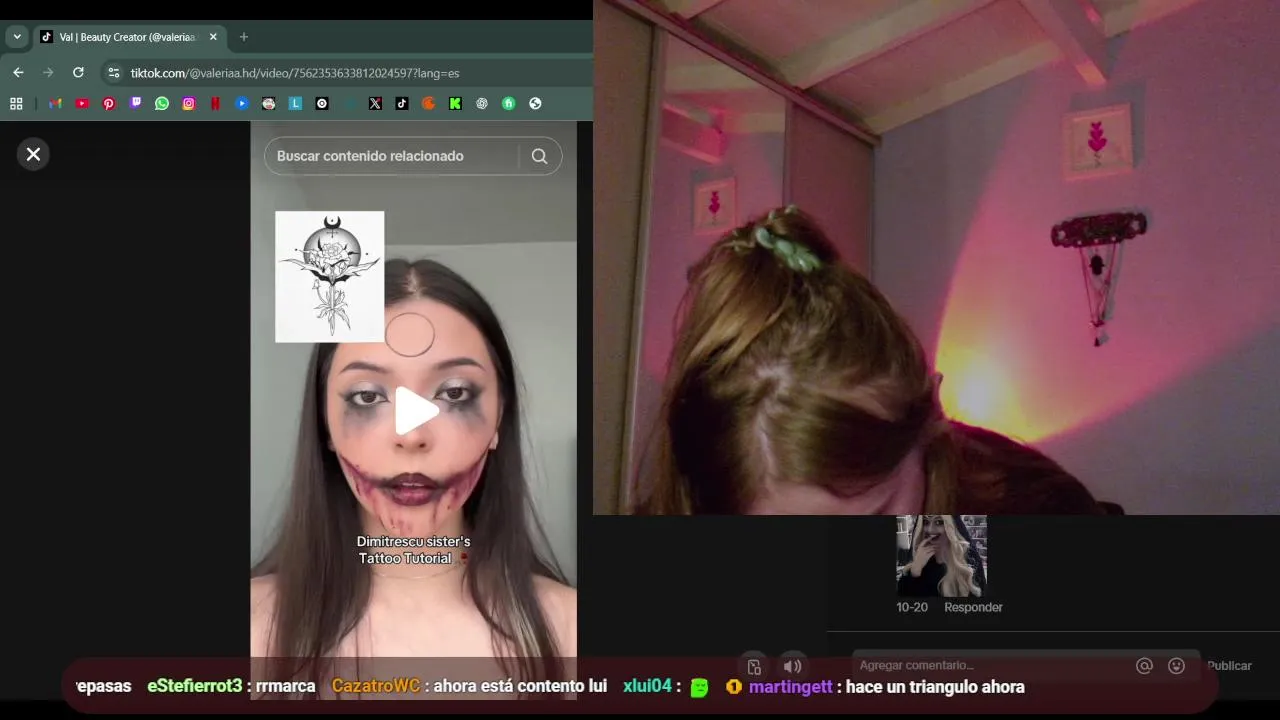Click chat username 'CazatroWC'
Image resolution: width=1280 pixels, height=720 pixels.
[376, 686]
